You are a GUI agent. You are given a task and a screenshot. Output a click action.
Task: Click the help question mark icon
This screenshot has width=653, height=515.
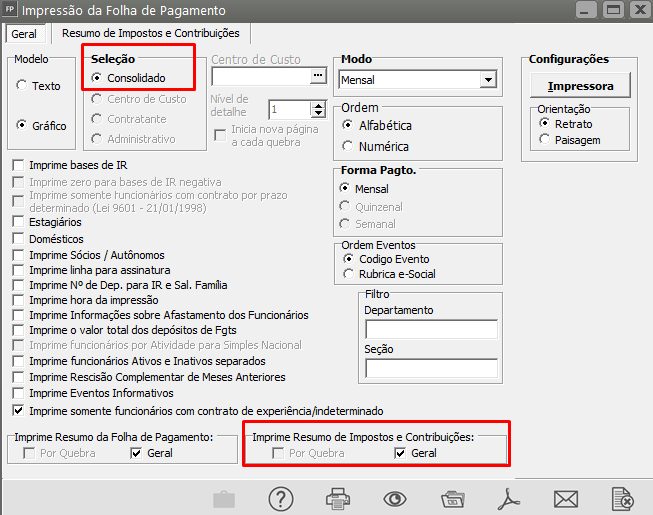281,497
